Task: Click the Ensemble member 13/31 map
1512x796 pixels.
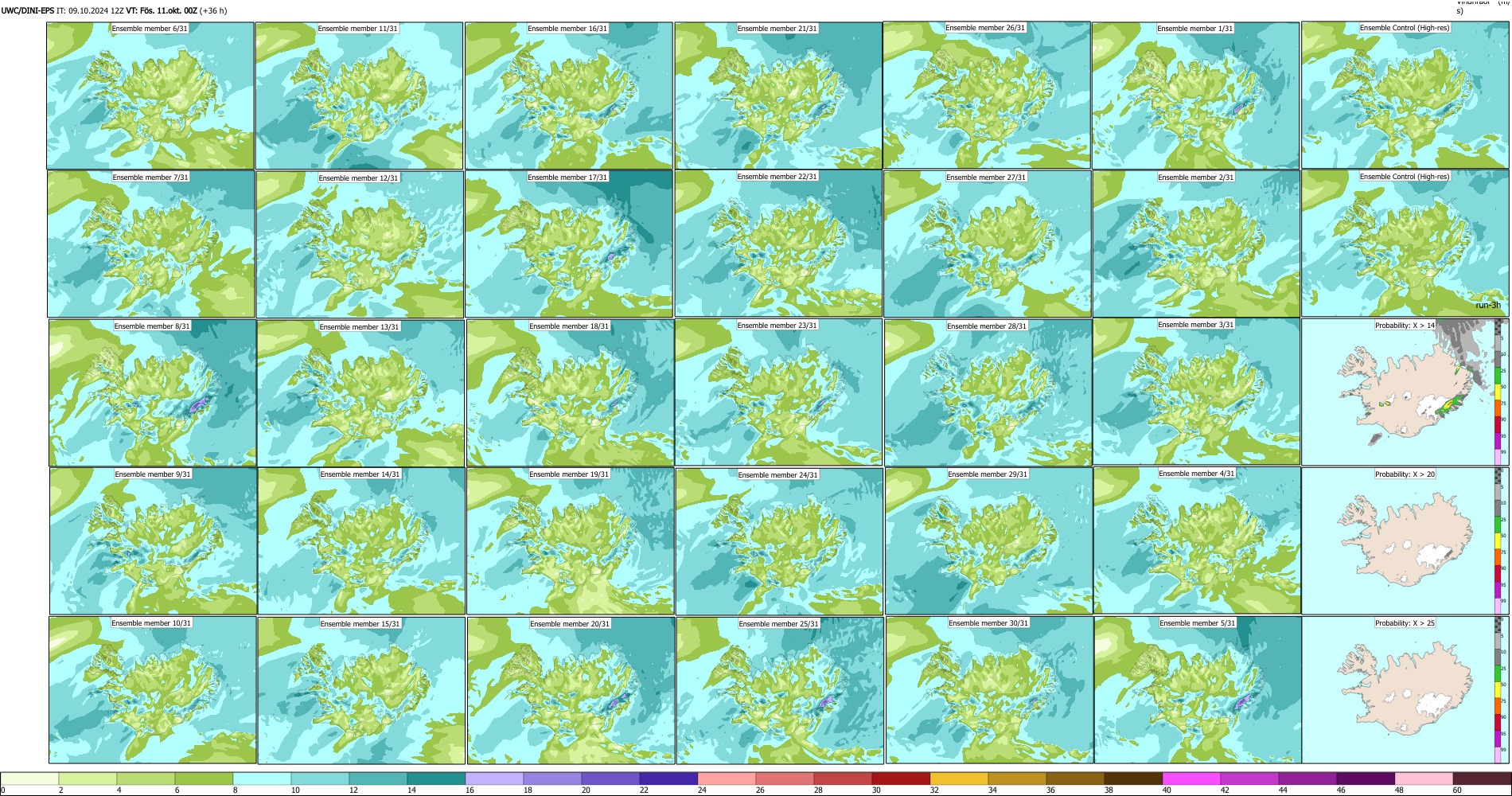Action: coord(361,393)
